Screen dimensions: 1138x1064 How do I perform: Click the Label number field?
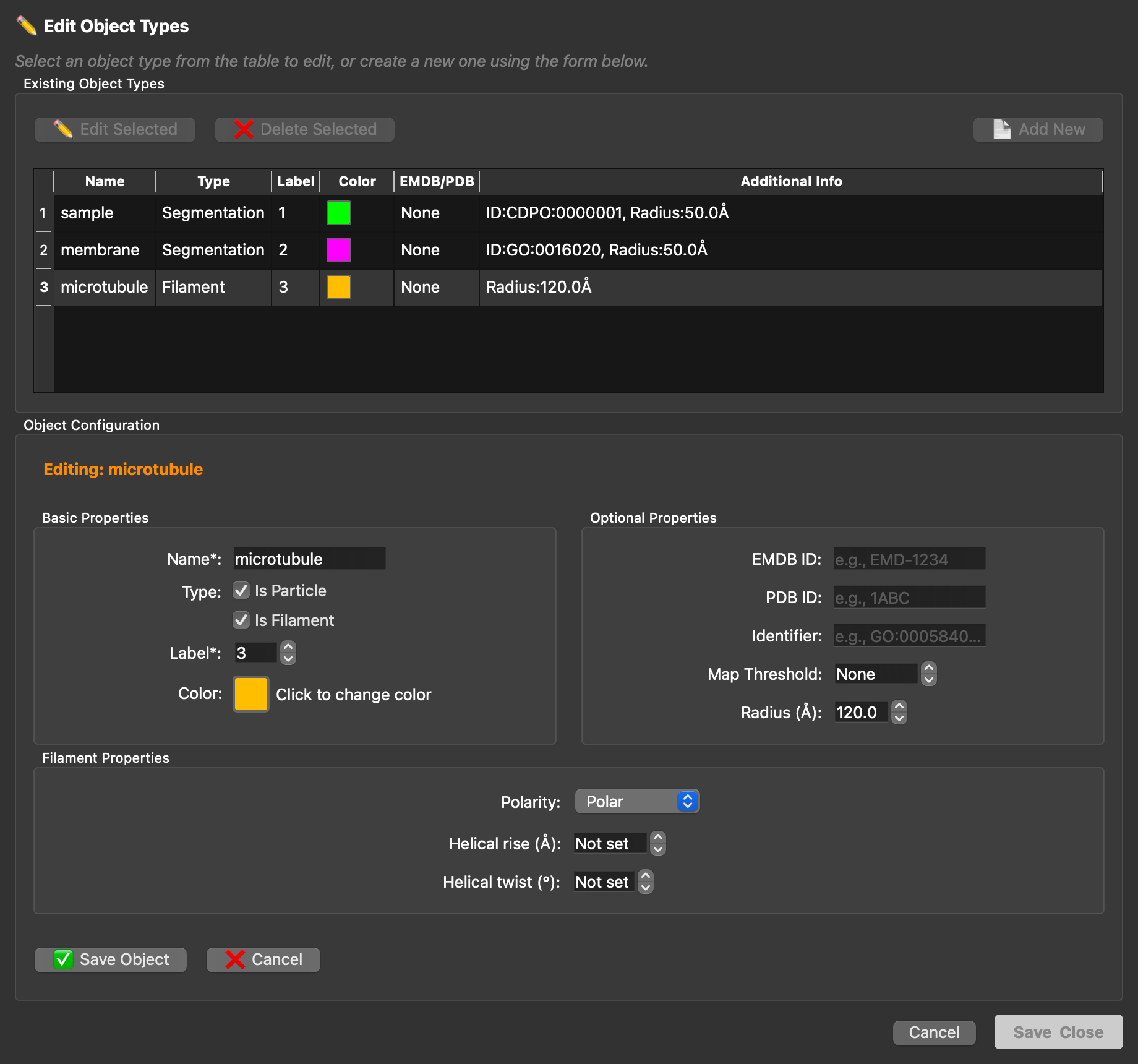point(256,653)
